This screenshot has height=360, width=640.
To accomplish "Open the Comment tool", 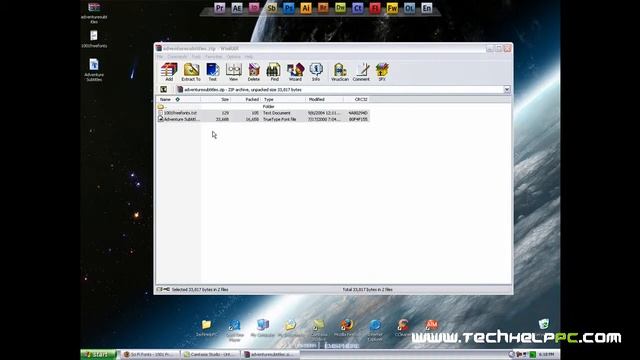I will click(x=361, y=72).
